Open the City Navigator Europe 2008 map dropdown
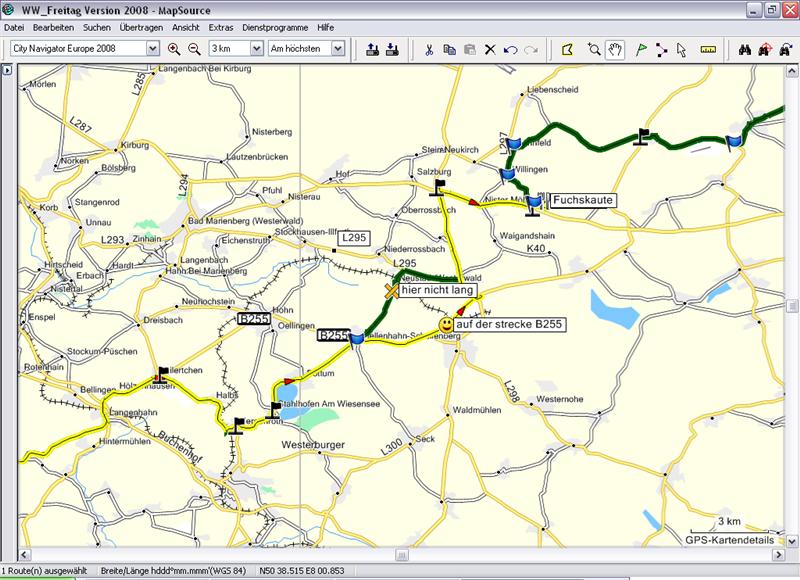Image resolution: width=800 pixels, height=580 pixels. (x=153, y=48)
